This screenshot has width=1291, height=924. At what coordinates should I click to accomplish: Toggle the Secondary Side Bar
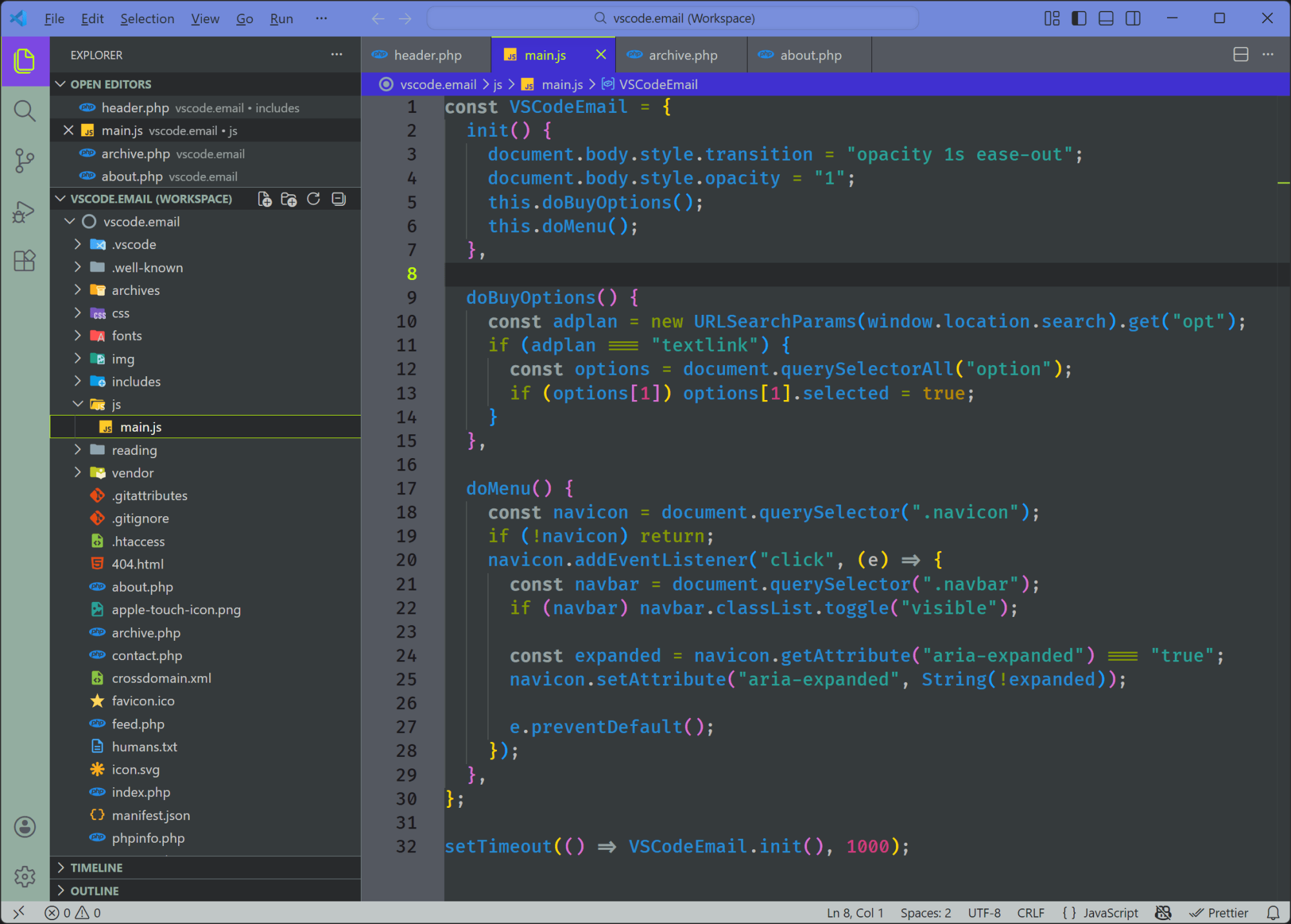tap(1133, 18)
